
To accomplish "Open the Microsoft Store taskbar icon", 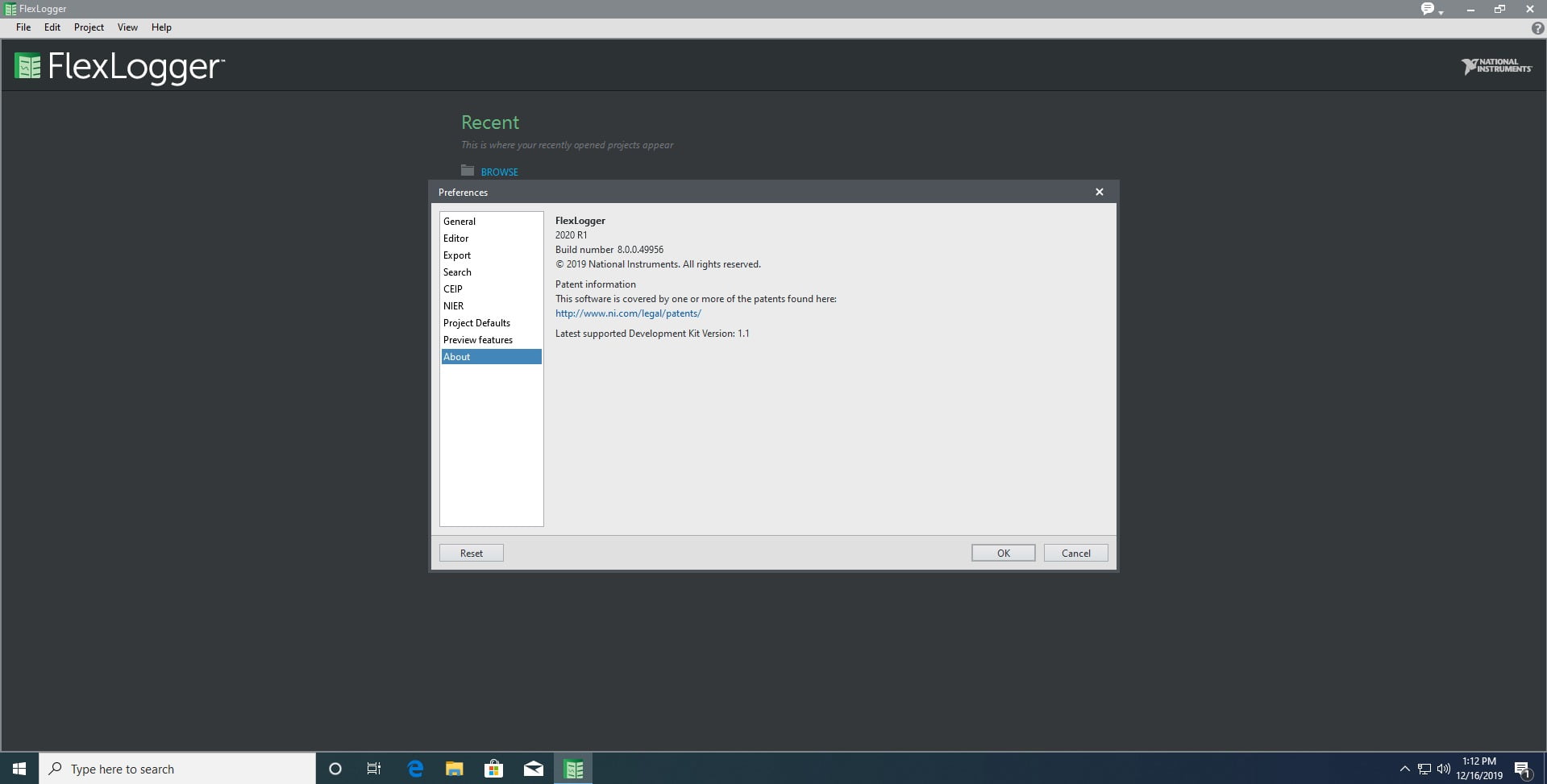I will 494,769.
